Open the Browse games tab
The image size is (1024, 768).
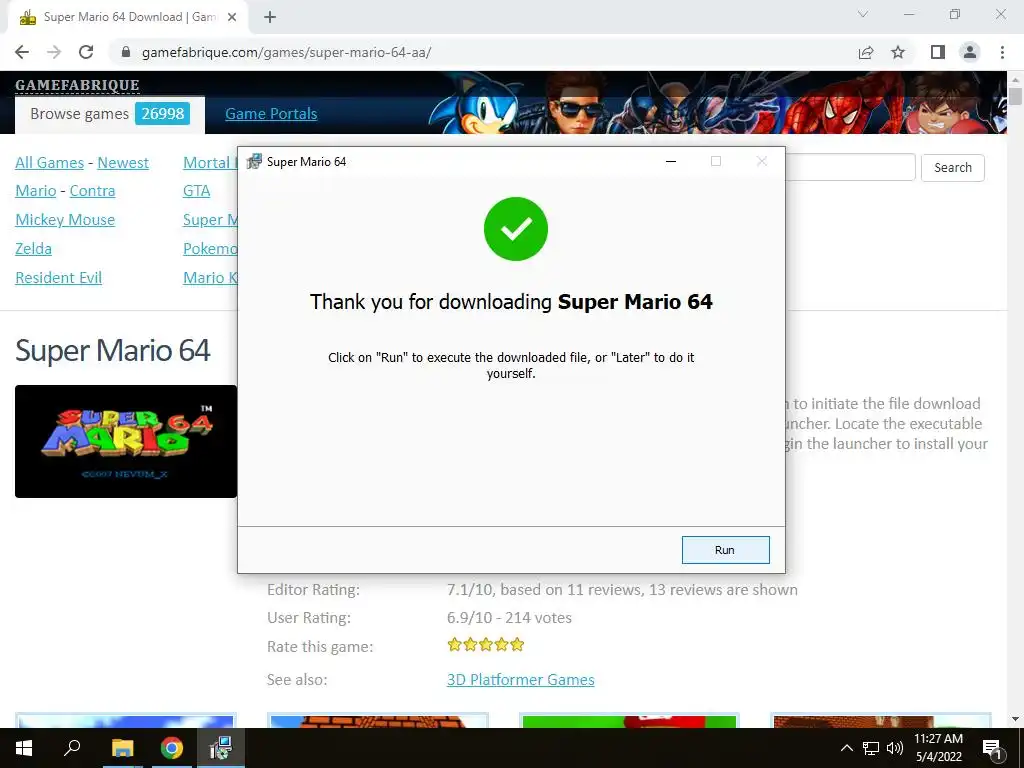[x=110, y=114]
